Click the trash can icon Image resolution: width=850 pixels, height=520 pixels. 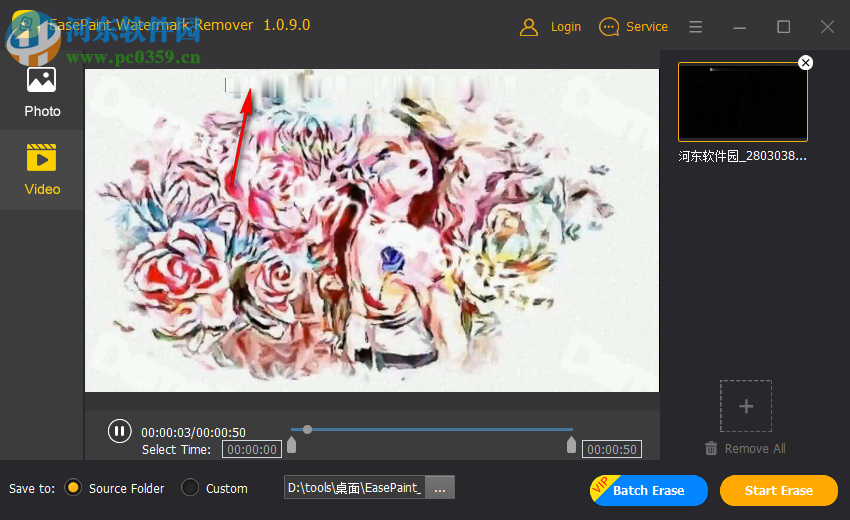[711, 448]
